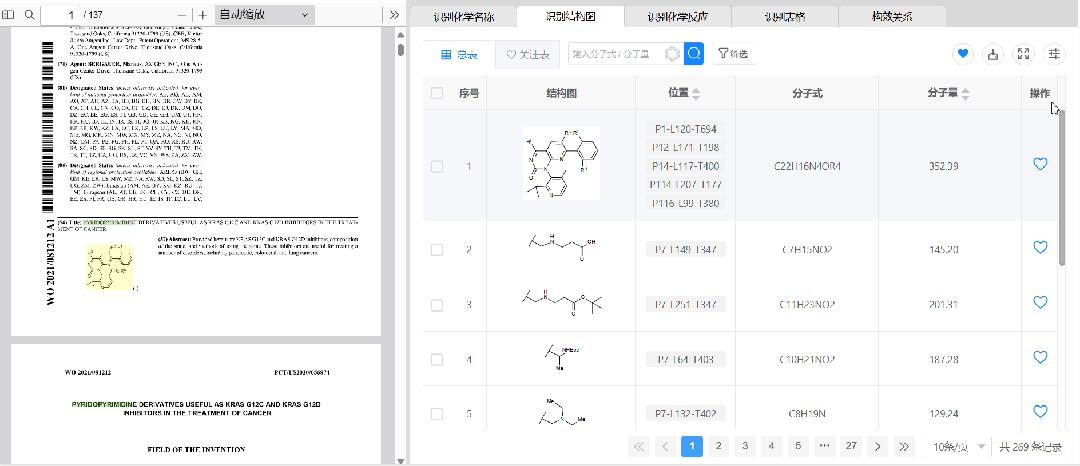Click the filled heart favorite-all icon
This screenshot has height=466, width=1080.
tap(963, 54)
